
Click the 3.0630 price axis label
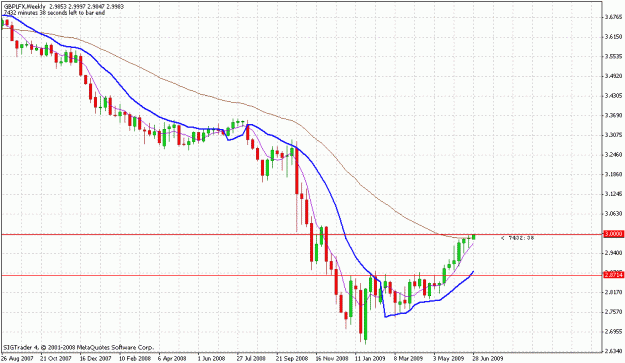(613, 214)
